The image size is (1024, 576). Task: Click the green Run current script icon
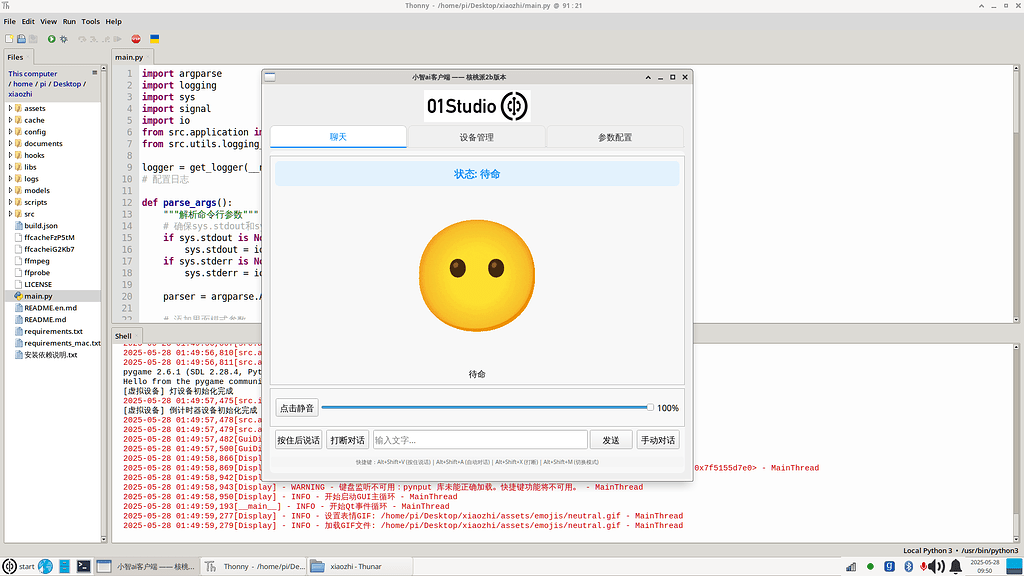51,39
